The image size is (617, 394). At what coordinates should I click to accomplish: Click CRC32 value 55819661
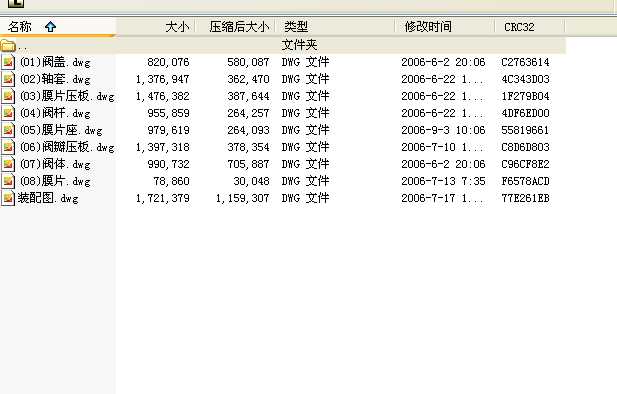[525, 130]
